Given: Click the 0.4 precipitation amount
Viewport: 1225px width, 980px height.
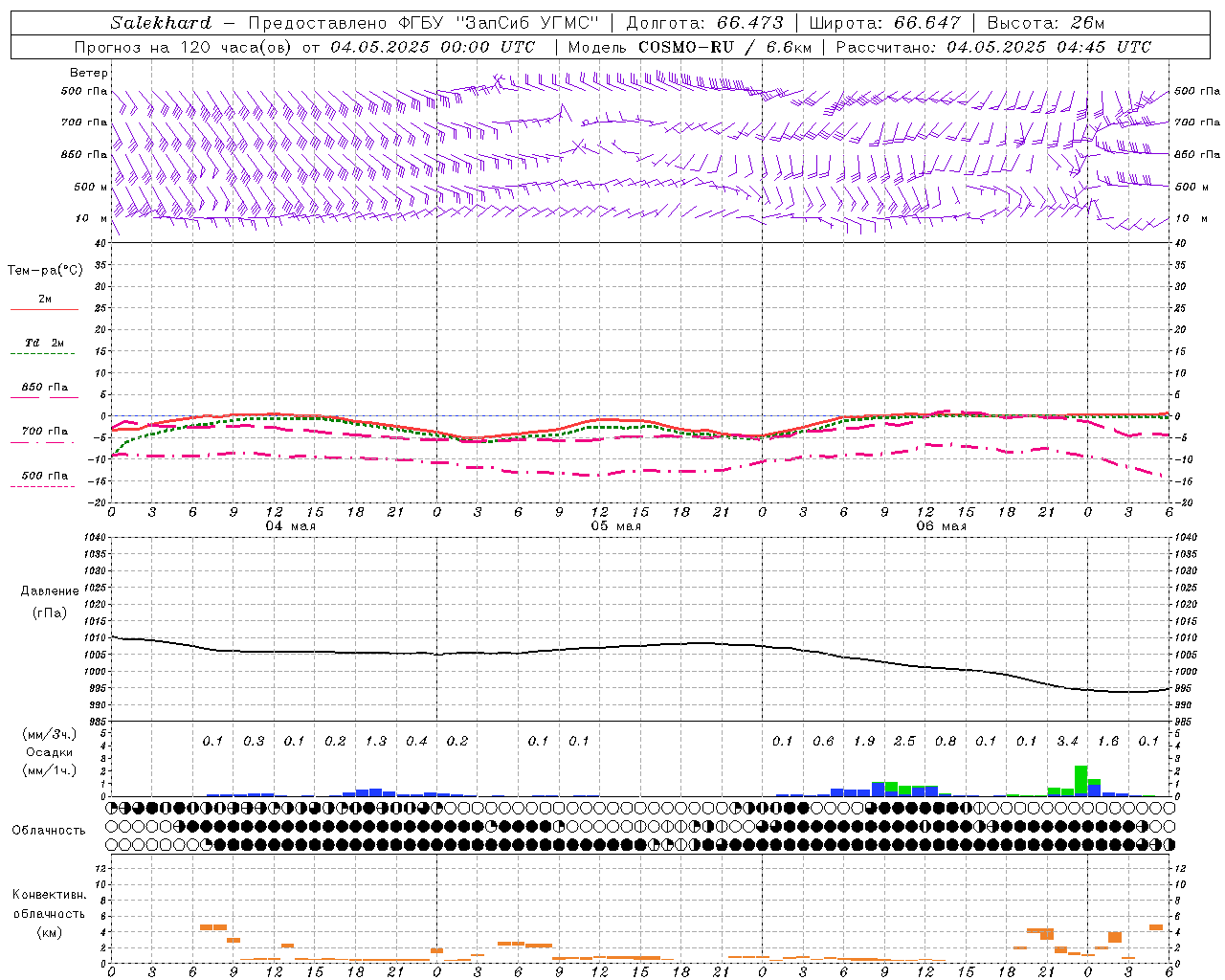Looking at the screenshot, I should 416,742.
